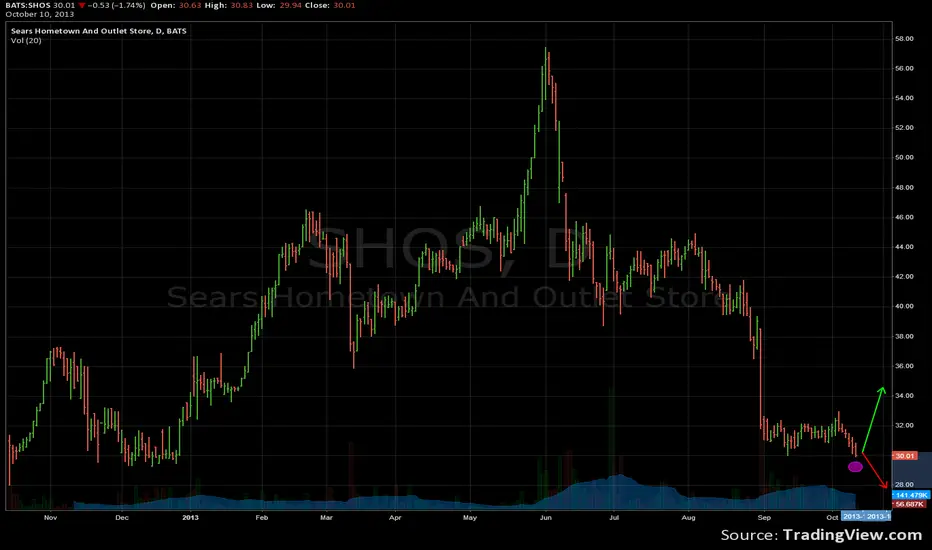Click the highlighted 2013 date range tag
Image resolution: width=932 pixels, height=550 pixels.
866,516
